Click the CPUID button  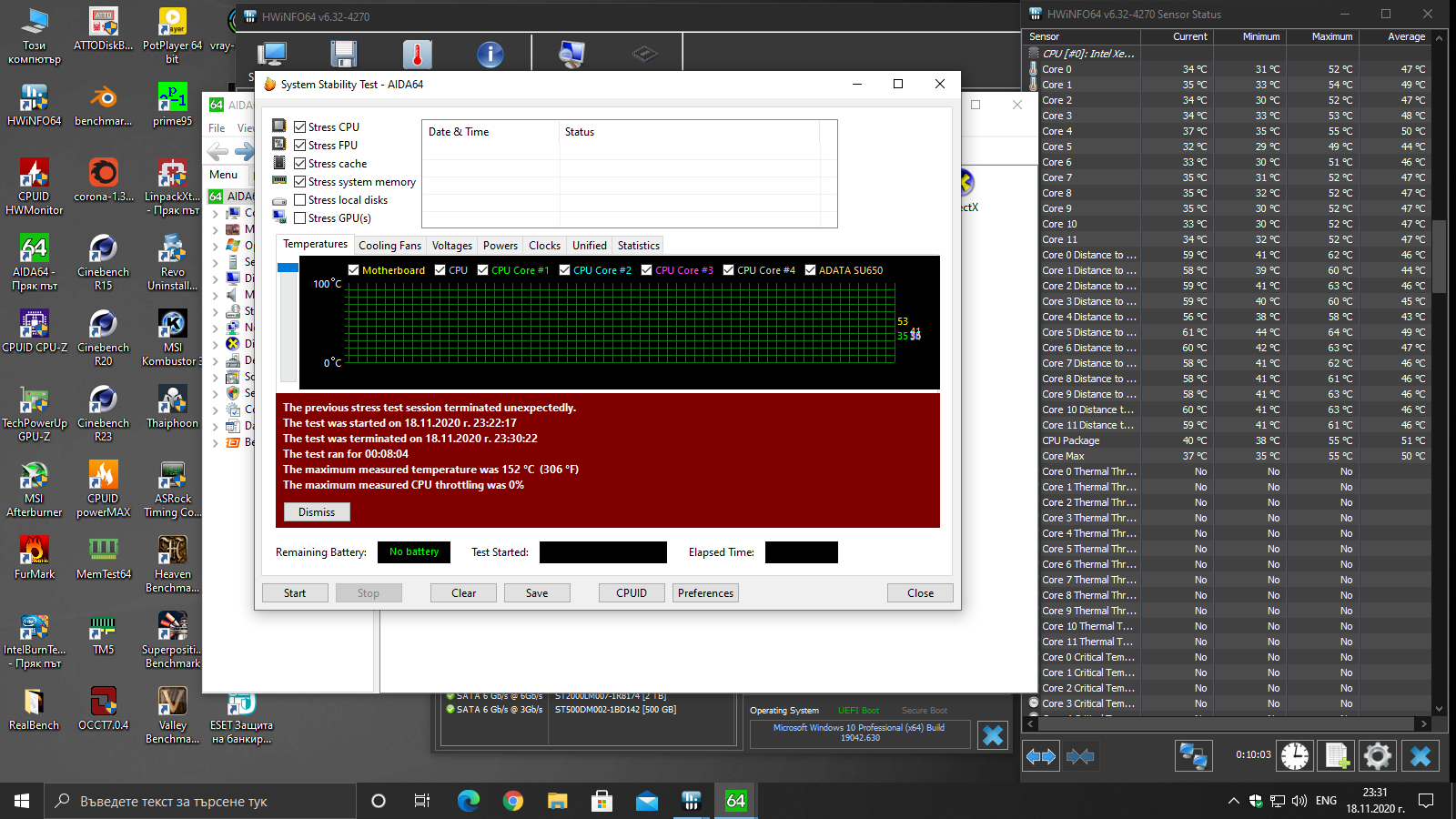point(632,593)
